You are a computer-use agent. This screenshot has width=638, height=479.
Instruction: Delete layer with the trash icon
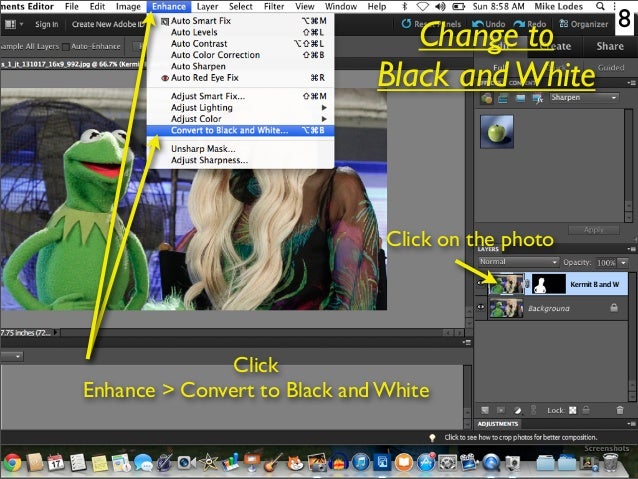point(620,410)
